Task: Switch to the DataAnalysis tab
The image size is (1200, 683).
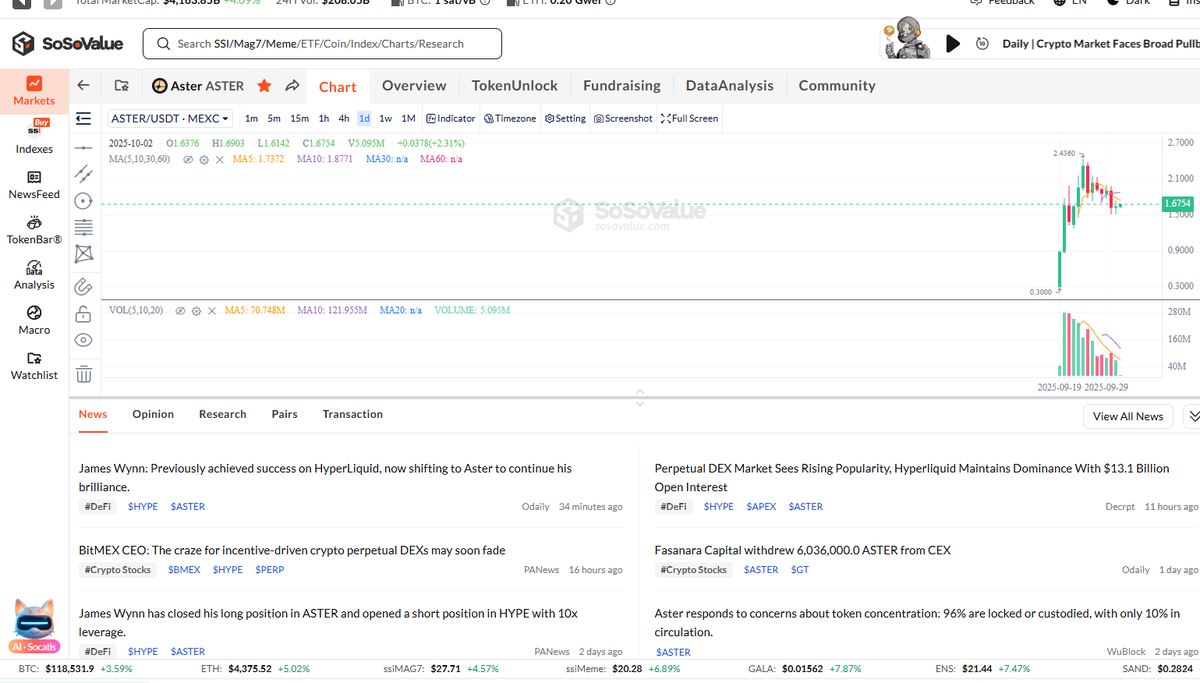Action: 729,86
